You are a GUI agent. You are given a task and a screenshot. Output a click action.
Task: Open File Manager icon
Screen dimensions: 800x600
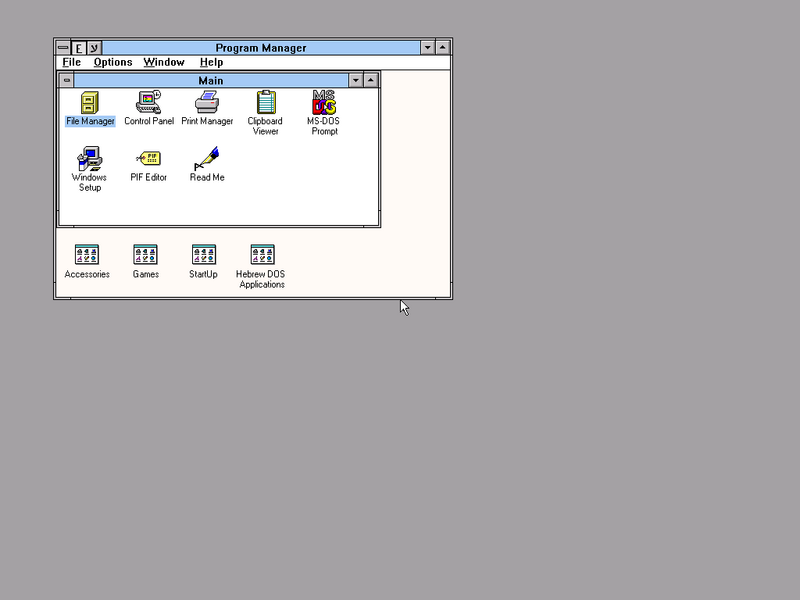[90, 102]
